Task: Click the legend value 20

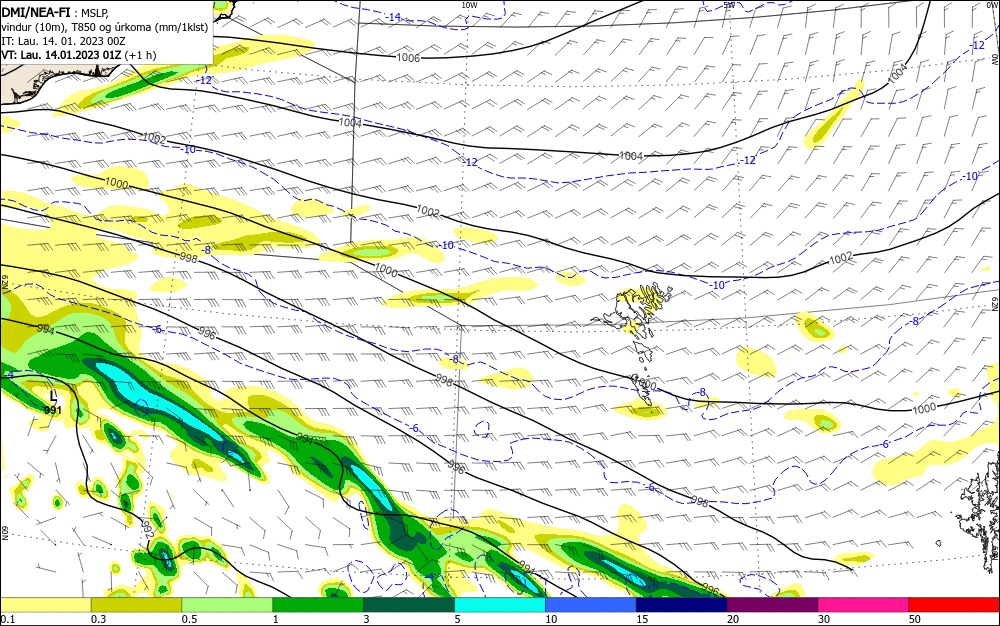Action: point(733,619)
